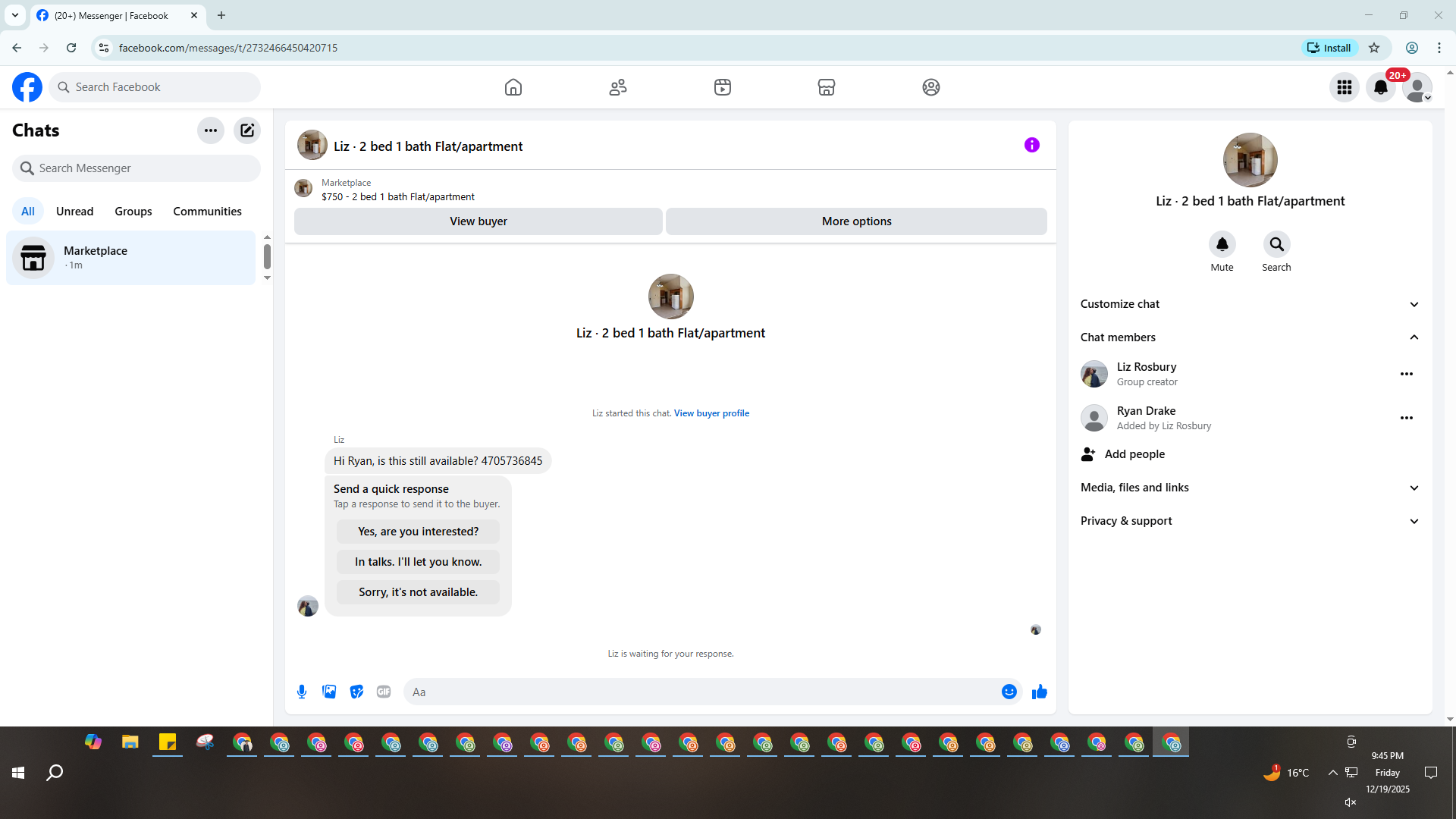Screen dimensions: 1456x819
Task: Click the voice clip microphone icon
Action: tap(302, 692)
